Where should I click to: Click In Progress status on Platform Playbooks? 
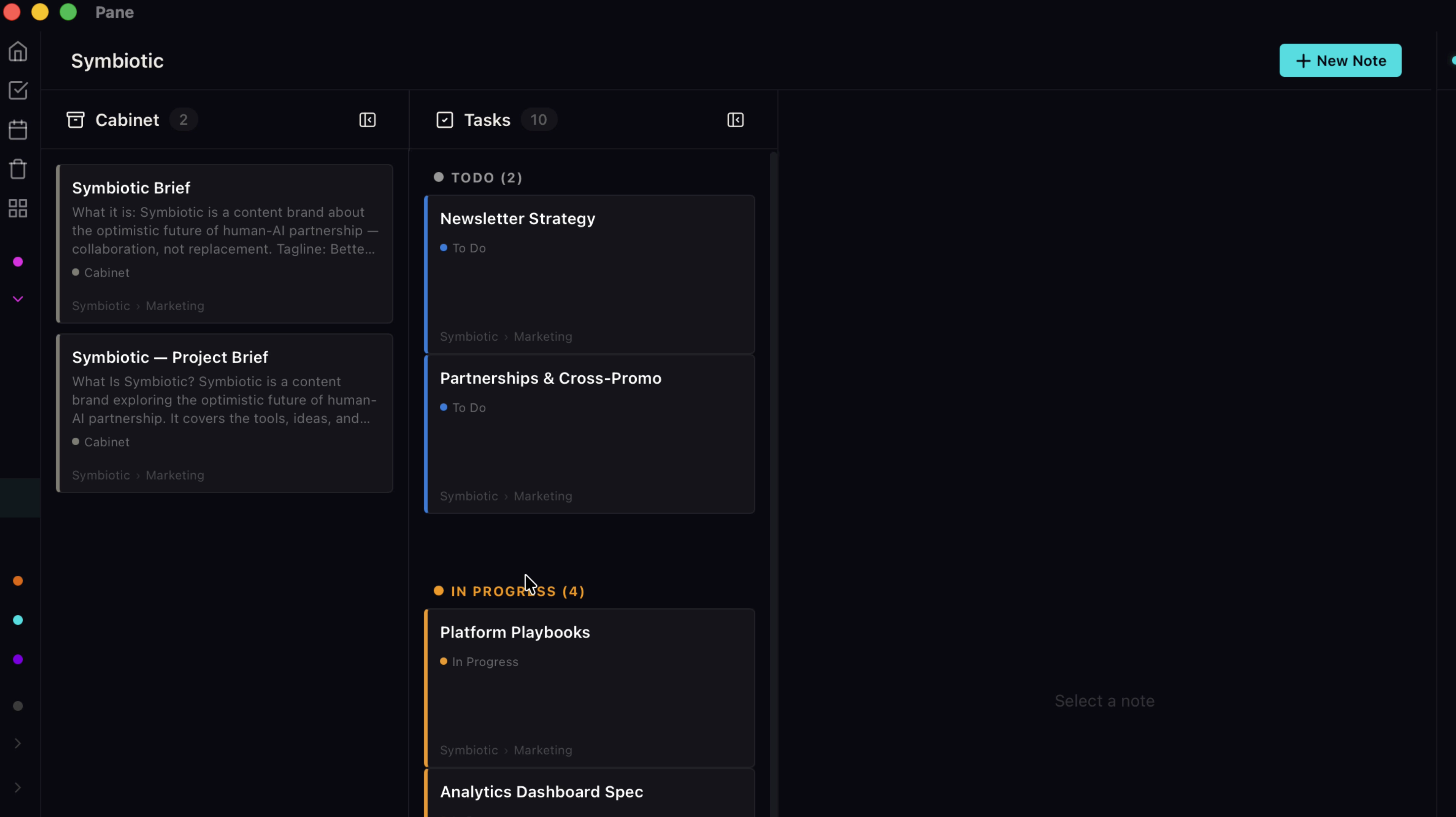tap(479, 662)
